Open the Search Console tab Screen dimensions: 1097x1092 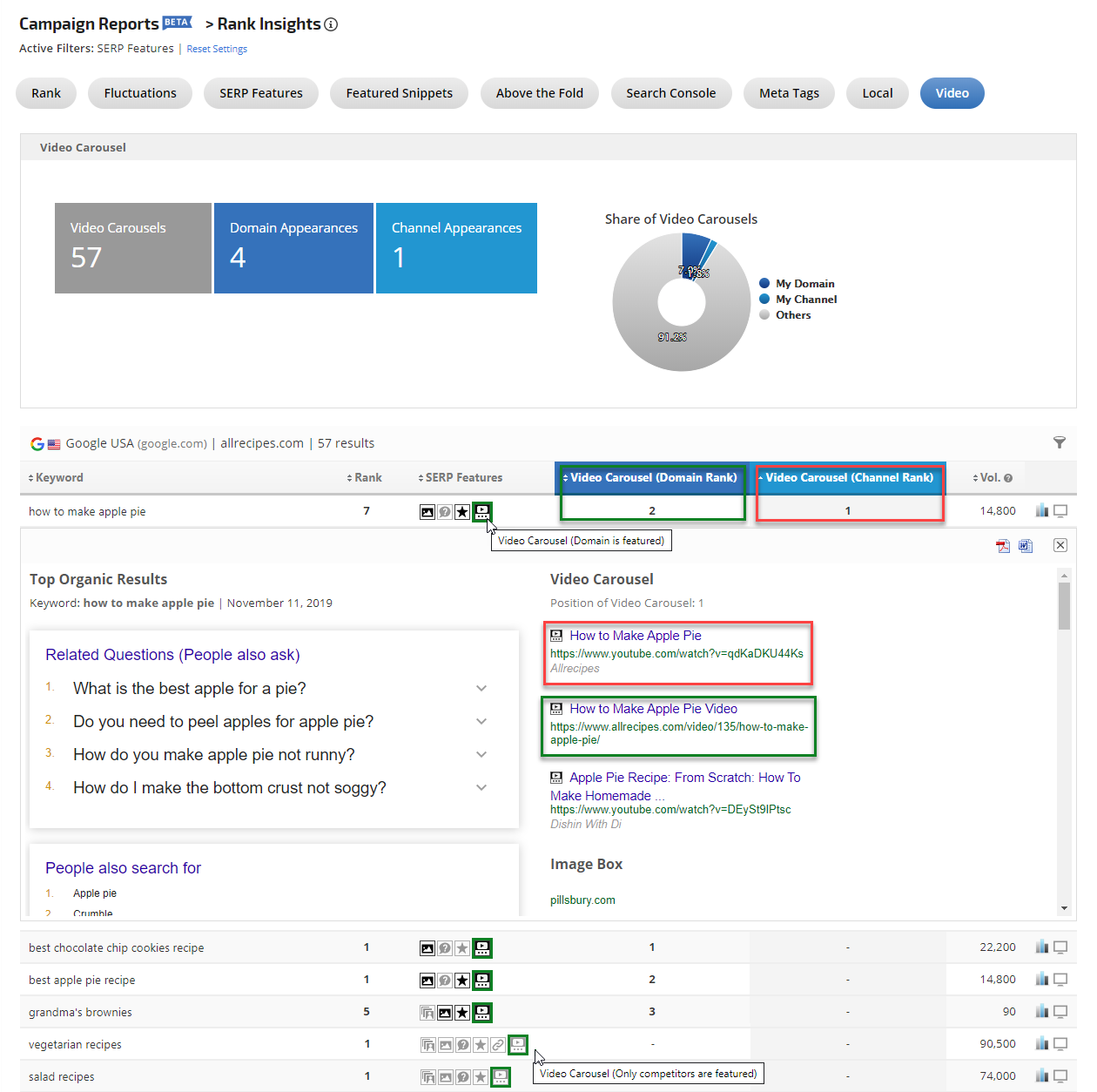670,93
